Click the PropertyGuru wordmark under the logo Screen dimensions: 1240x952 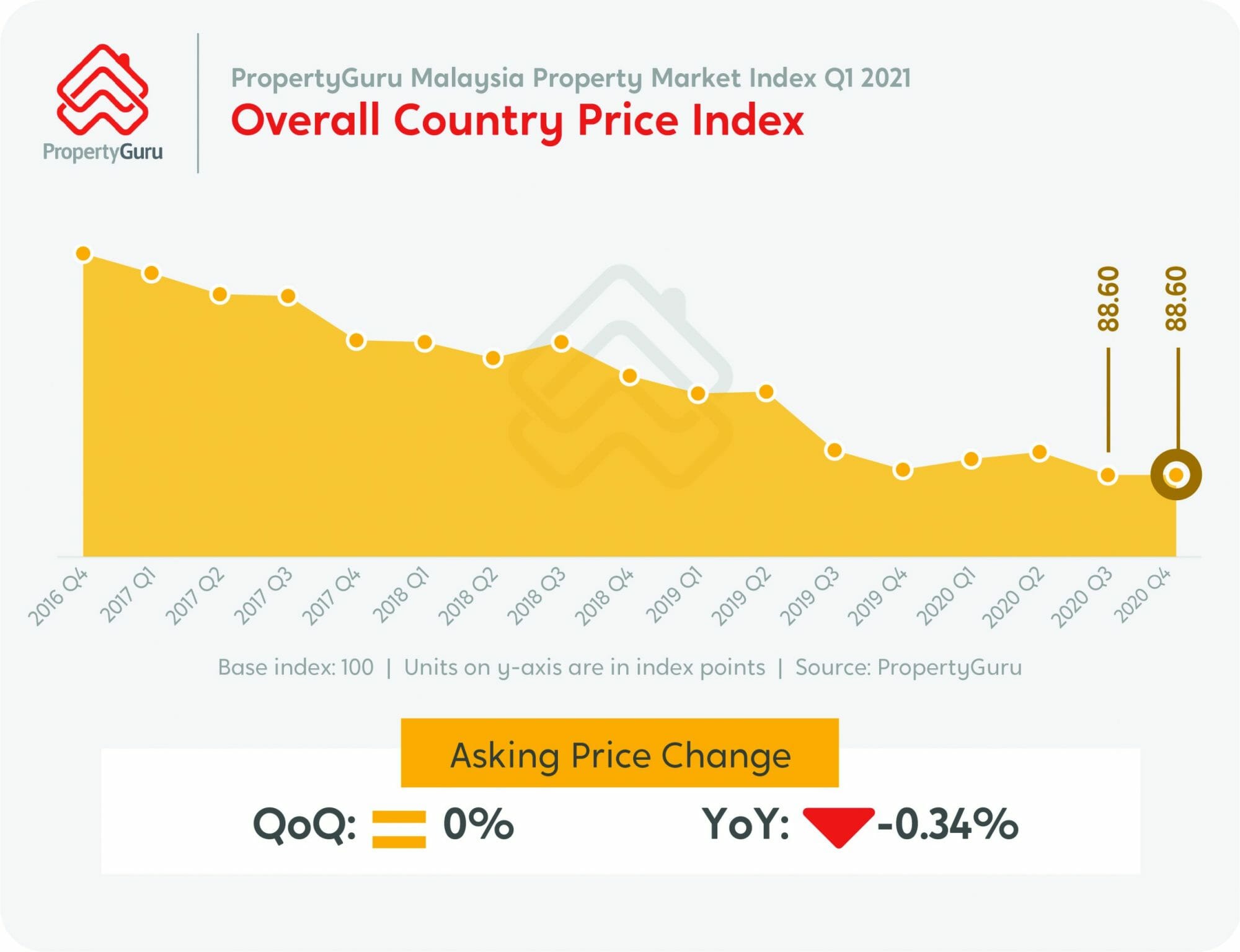(x=102, y=152)
